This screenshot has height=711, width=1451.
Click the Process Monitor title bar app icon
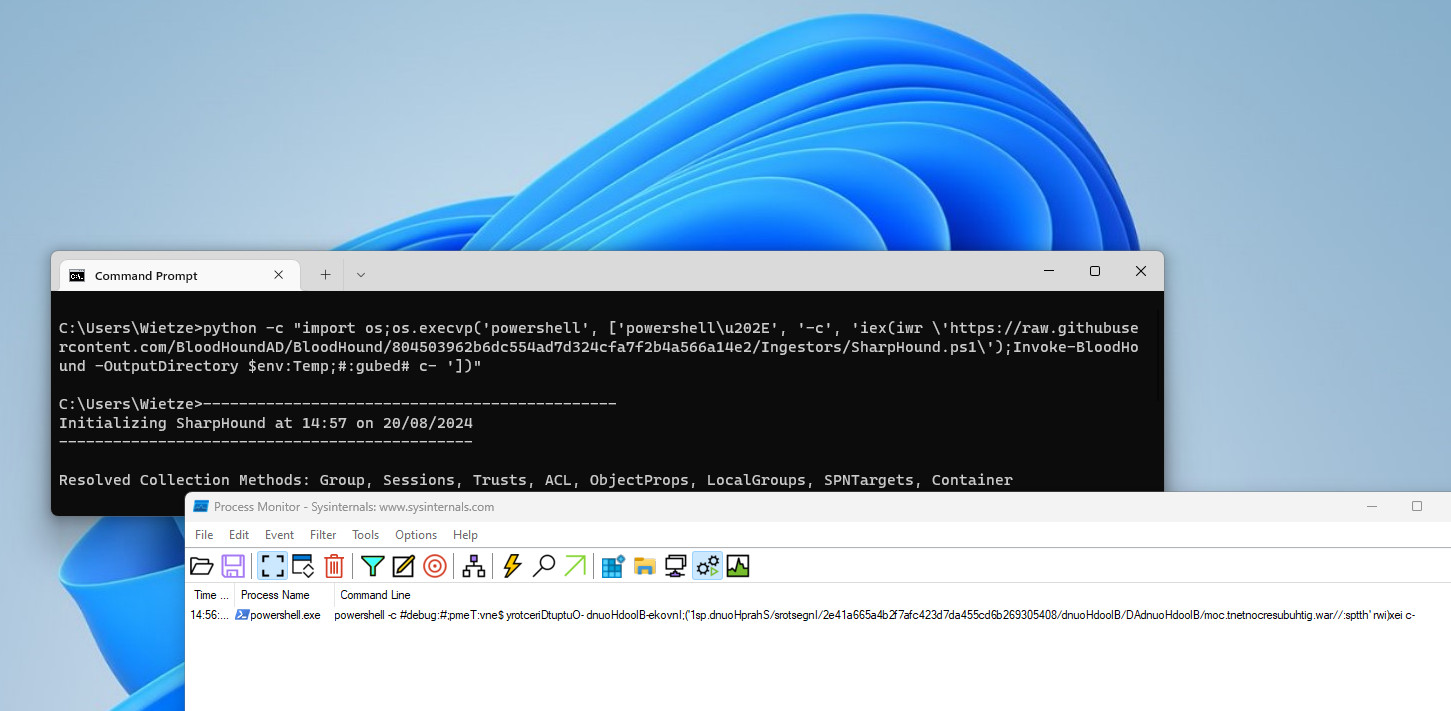(x=200, y=507)
